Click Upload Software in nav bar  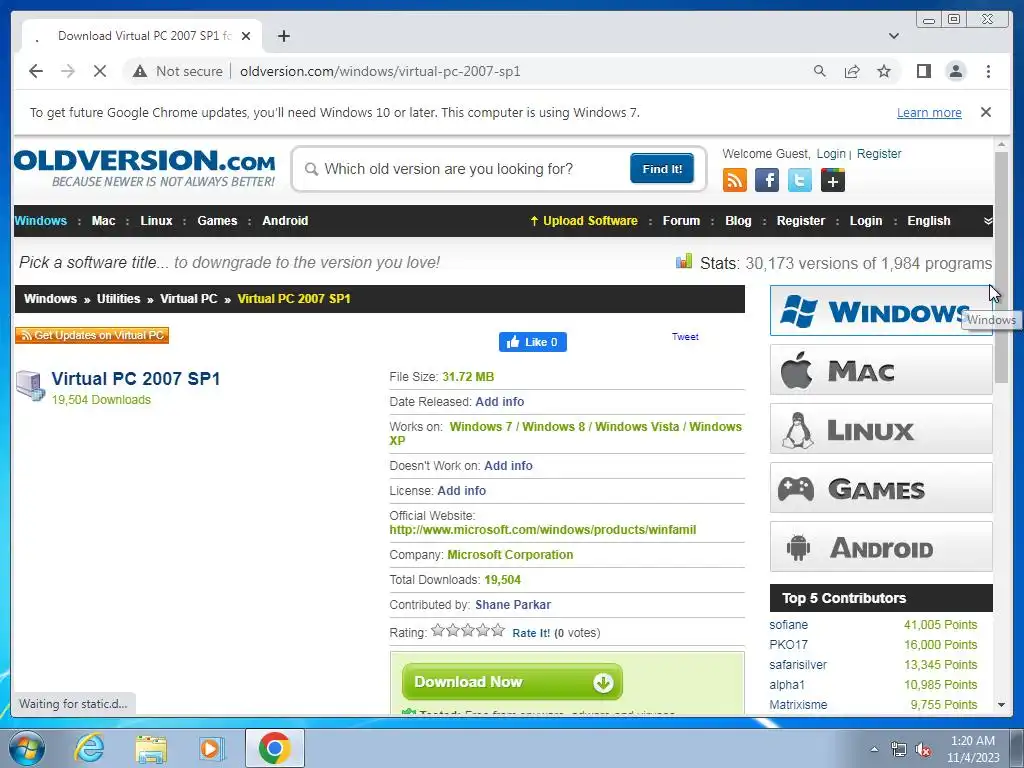point(584,221)
